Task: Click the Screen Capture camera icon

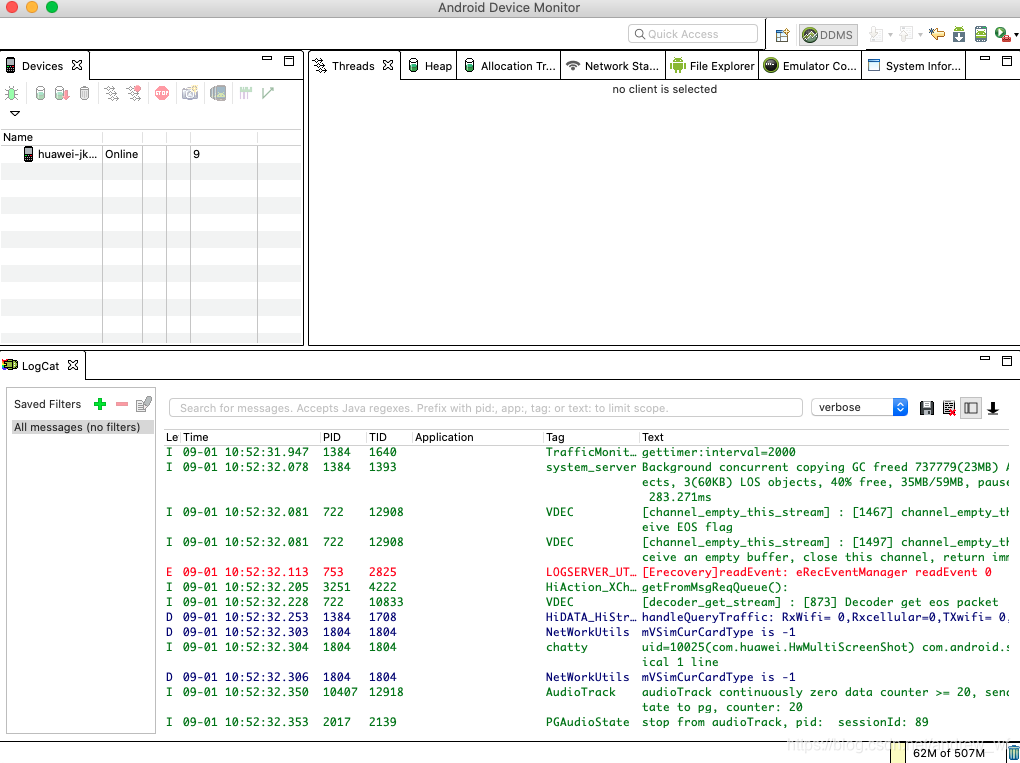Action: pos(190,93)
